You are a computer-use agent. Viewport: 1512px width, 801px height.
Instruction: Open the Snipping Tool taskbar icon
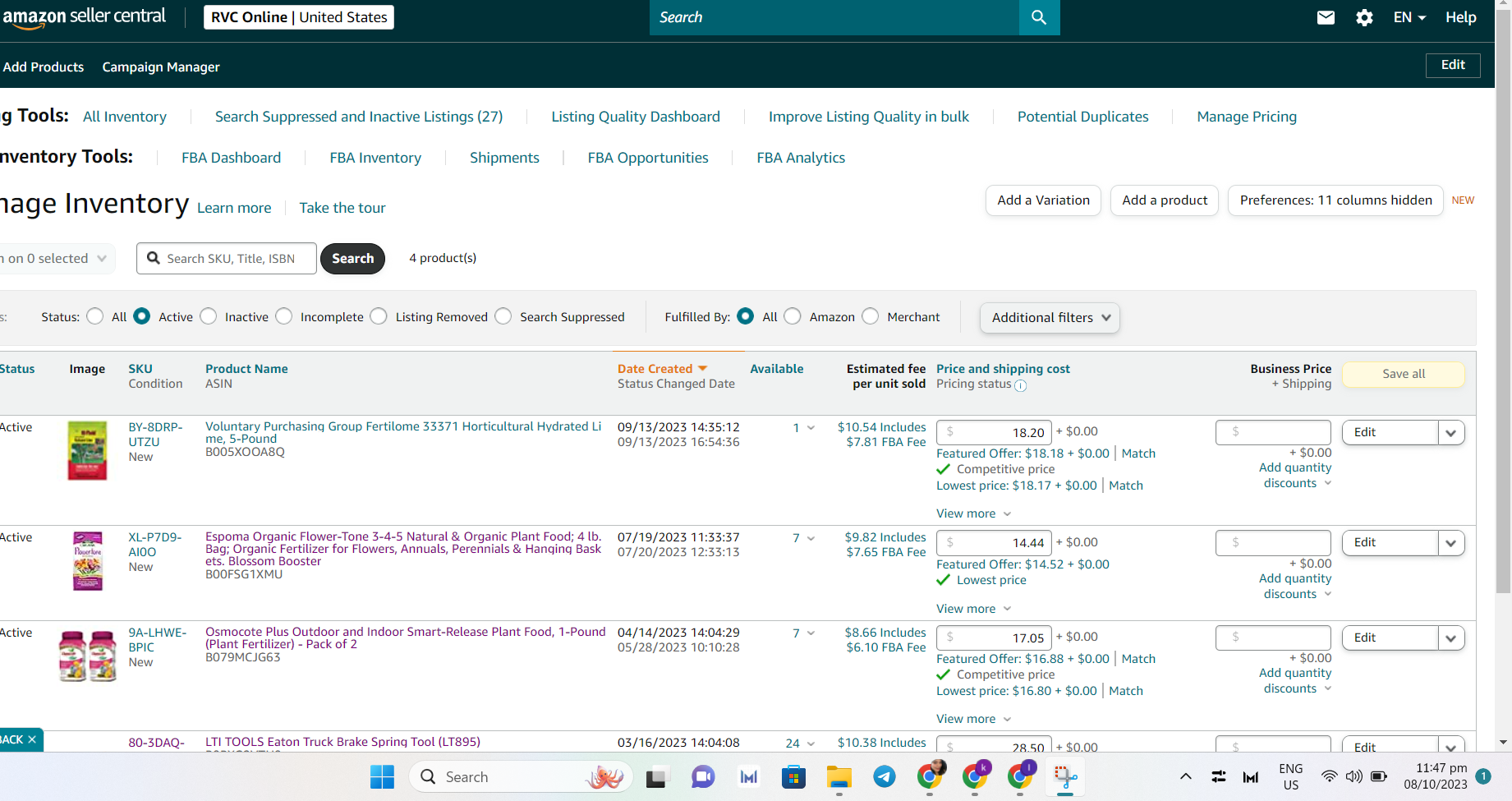[x=1065, y=776]
